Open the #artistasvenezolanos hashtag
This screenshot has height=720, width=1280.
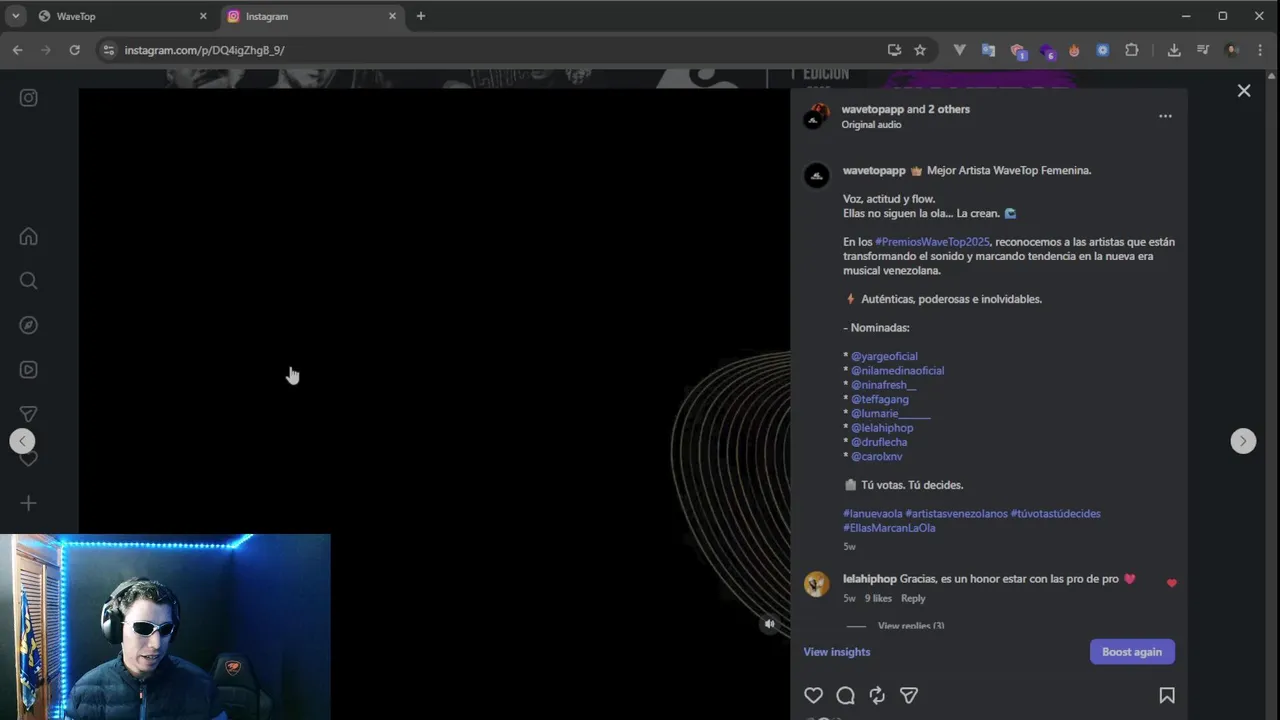pyautogui.click(x=957, y=514)
